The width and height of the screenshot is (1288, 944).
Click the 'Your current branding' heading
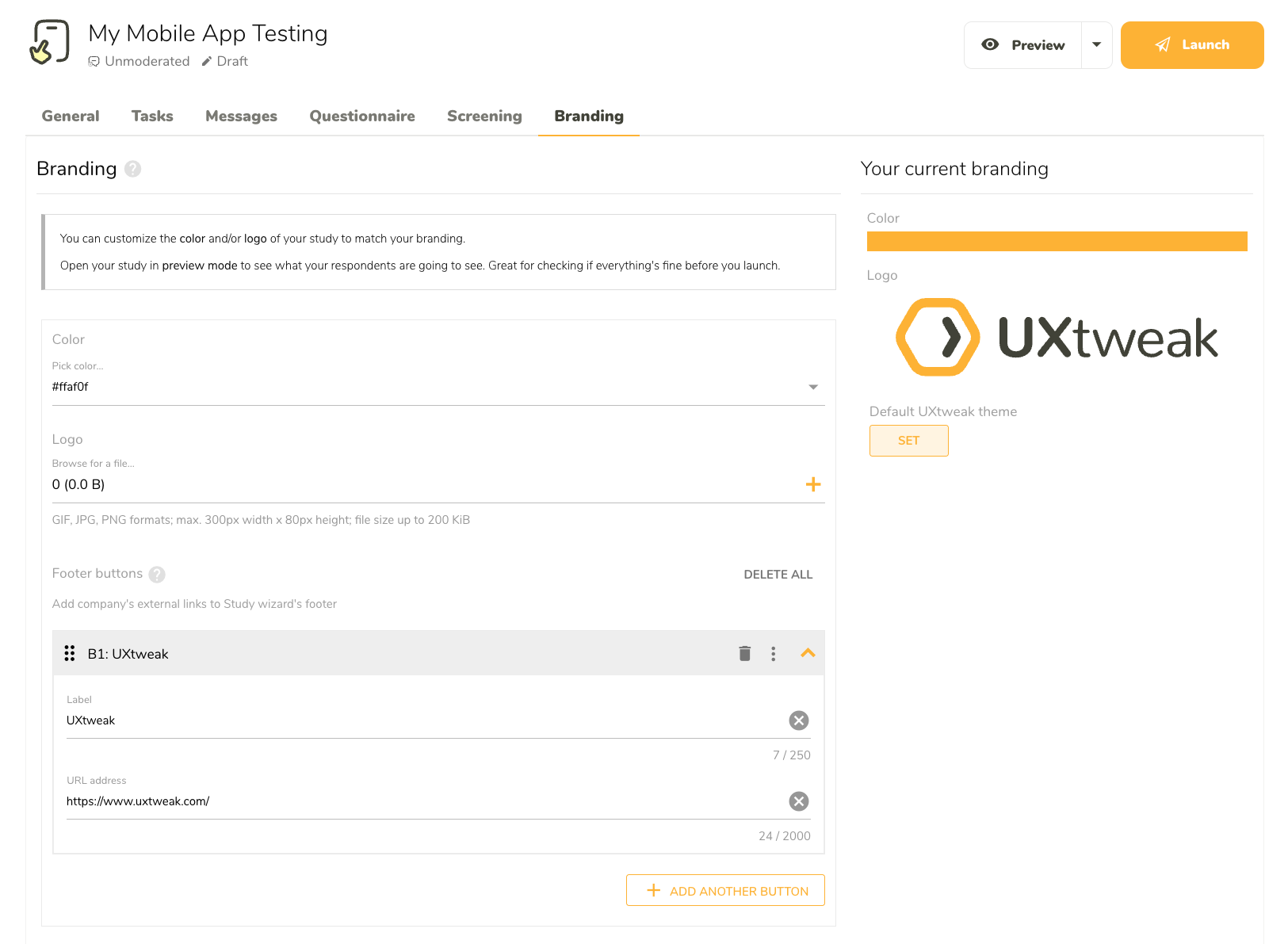tap(954, 169)
